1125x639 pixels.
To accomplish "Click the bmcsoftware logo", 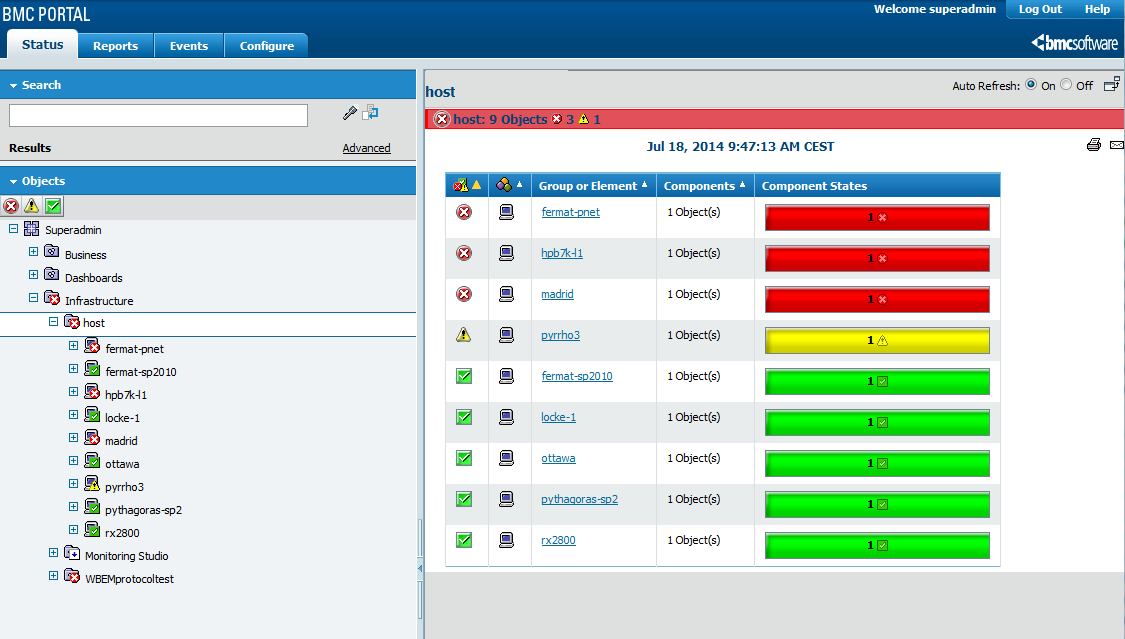I will coord(1074,43).
